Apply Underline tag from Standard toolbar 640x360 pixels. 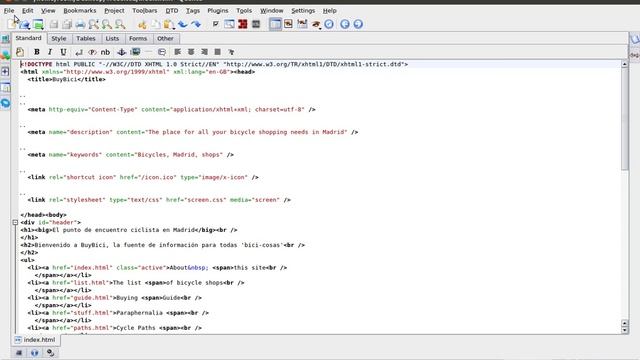pos(63,52)
